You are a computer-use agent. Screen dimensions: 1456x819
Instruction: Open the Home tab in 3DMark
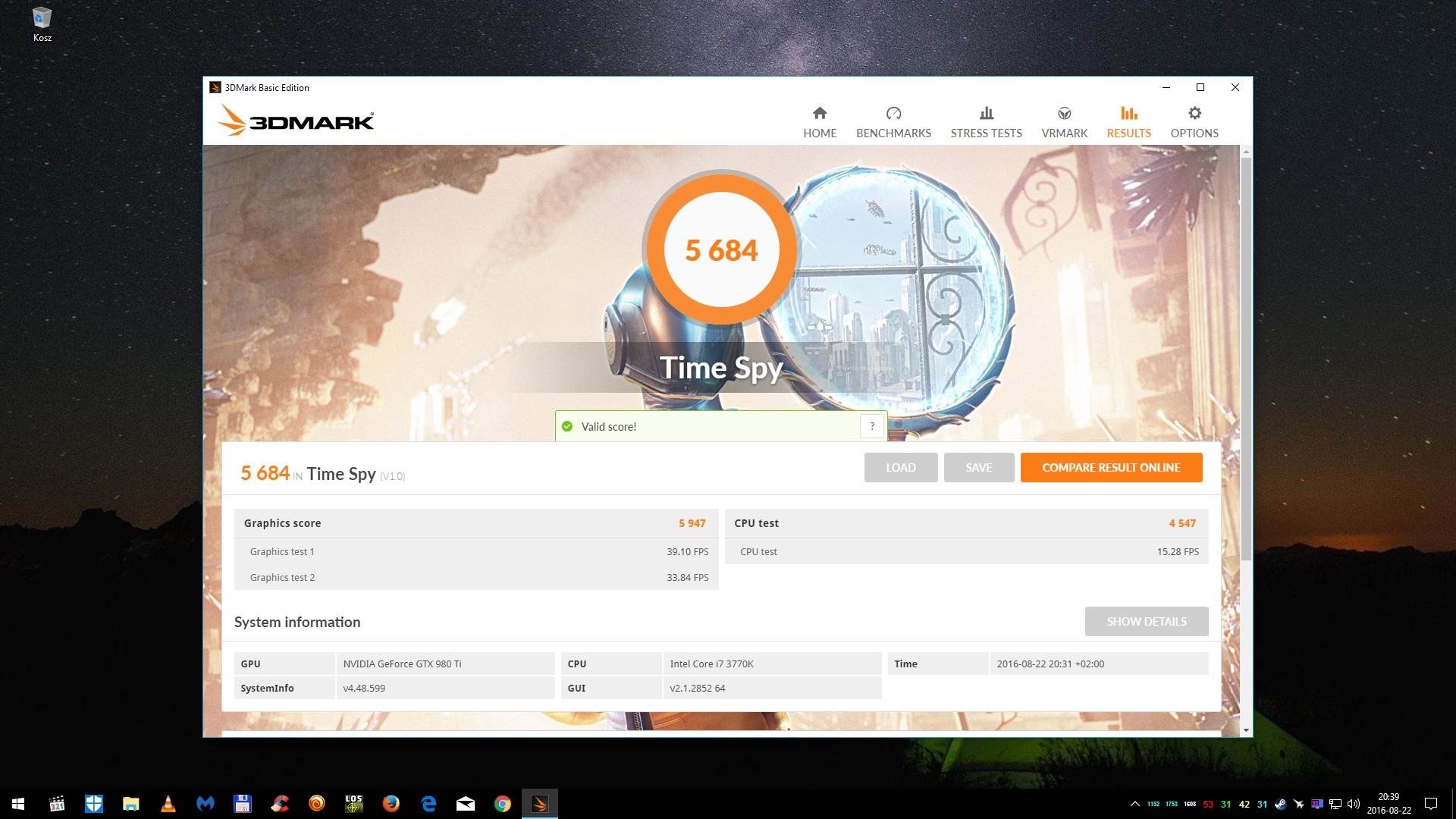point(820,123)
